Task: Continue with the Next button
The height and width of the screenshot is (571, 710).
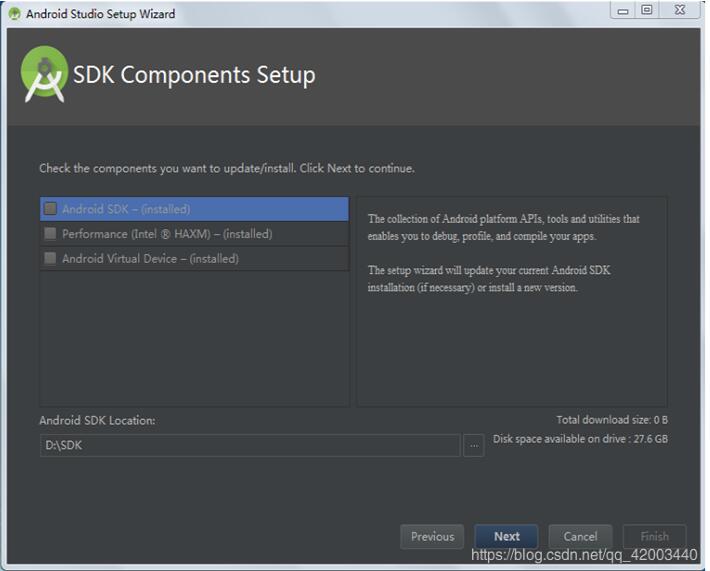Action: click(x=506, y=537)
